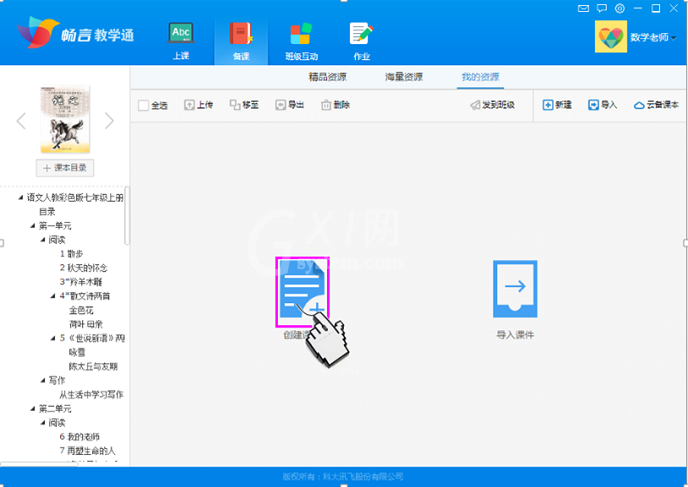The image size is (688, 487).
Task: Open the 班级互动 class interaction icon
Action: pos(301,41)
